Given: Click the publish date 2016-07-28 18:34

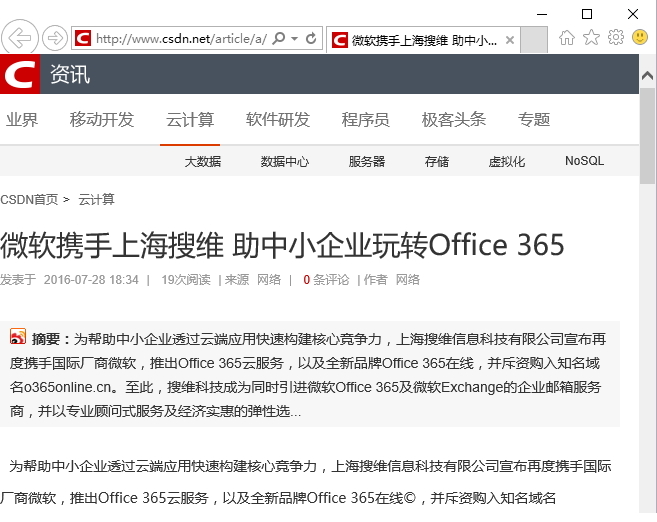Looking at the screenshot, I should (91, 280).
